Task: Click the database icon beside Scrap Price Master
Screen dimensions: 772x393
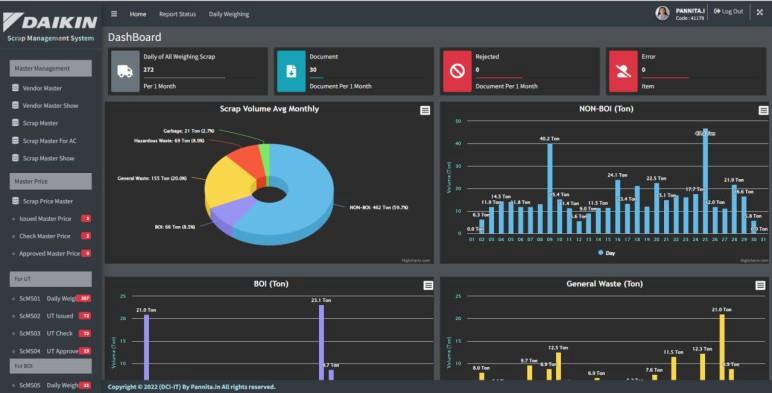Action: pyautogui.click(x=15, y=201)
